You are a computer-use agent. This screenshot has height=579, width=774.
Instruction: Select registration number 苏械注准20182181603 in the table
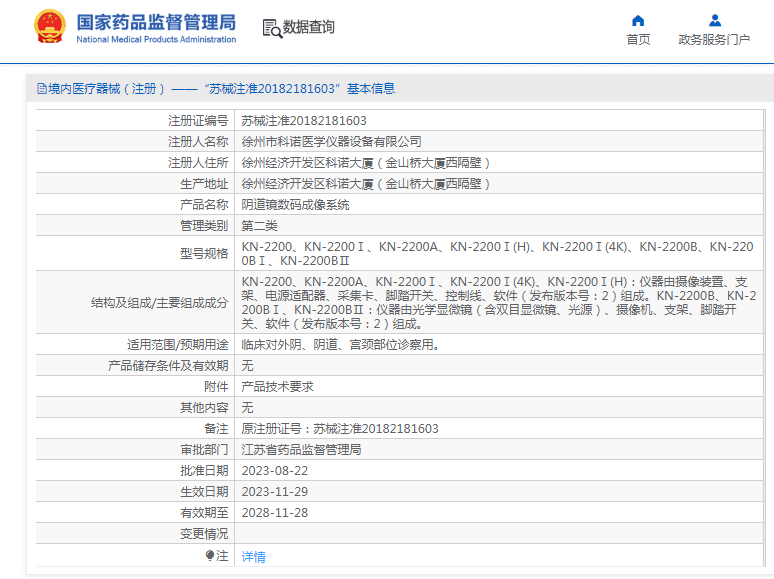coord(304,120)
